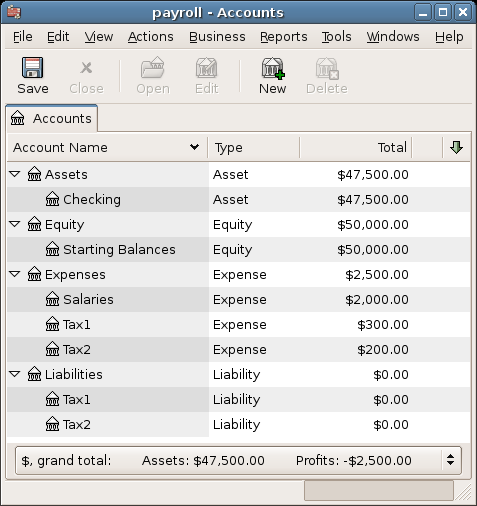Click the New account toolbar icon
Image resolution: width=477 pixels, height=506 pixels.
pos(273,68)
